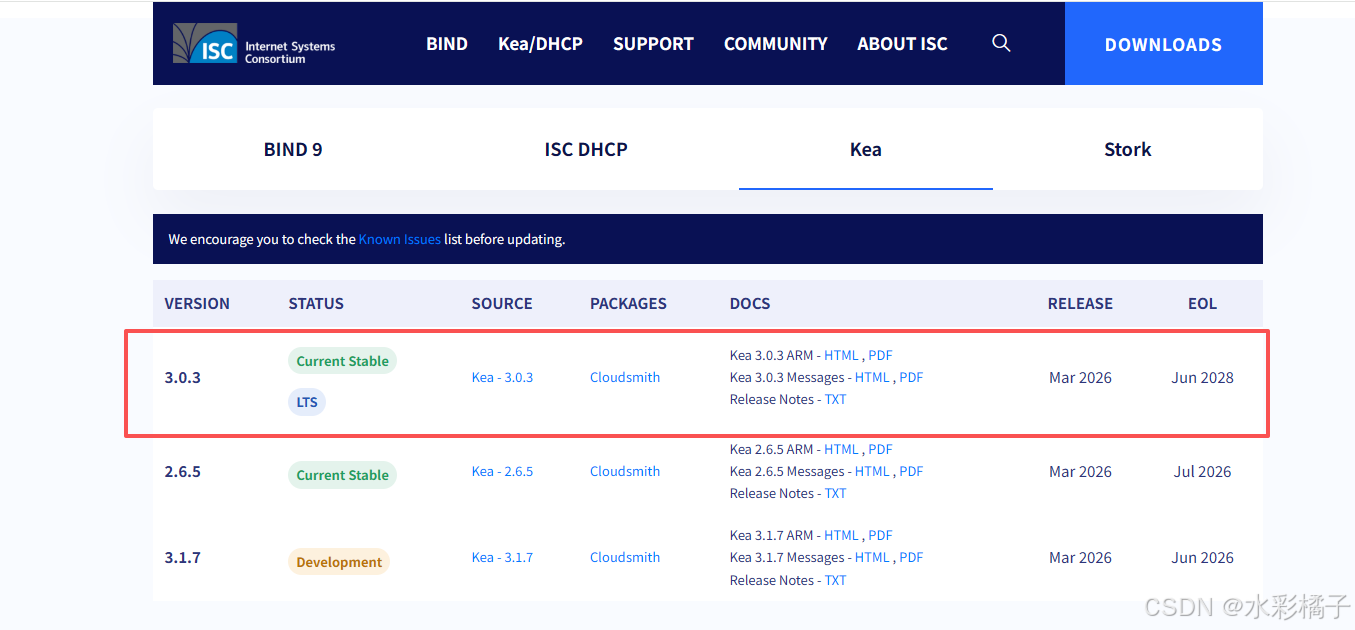Click the STATUS column header
1355x630 pixels.
[x=316, y=303]
